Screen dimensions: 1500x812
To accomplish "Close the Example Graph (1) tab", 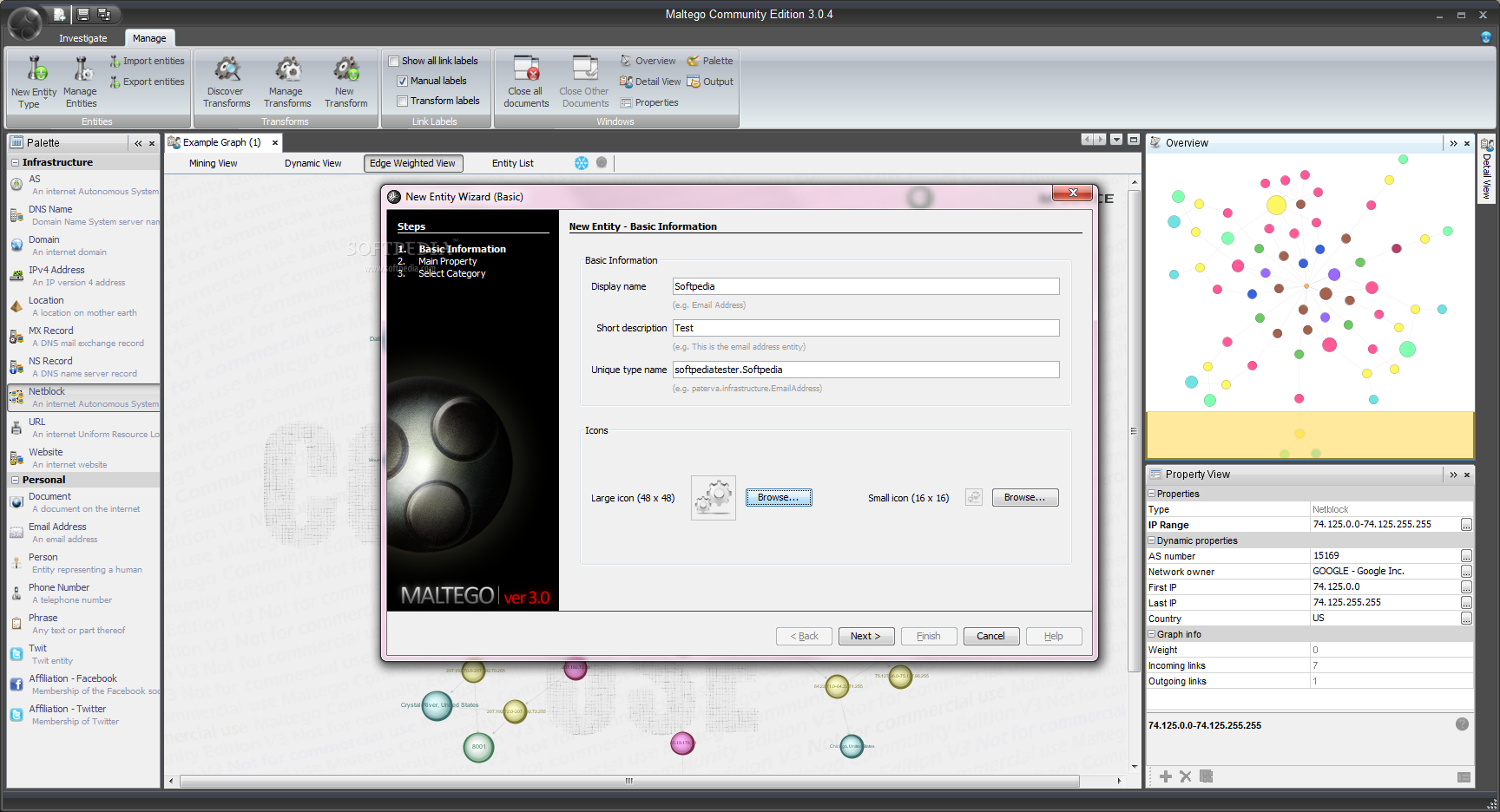I will [x=275, y=142].
